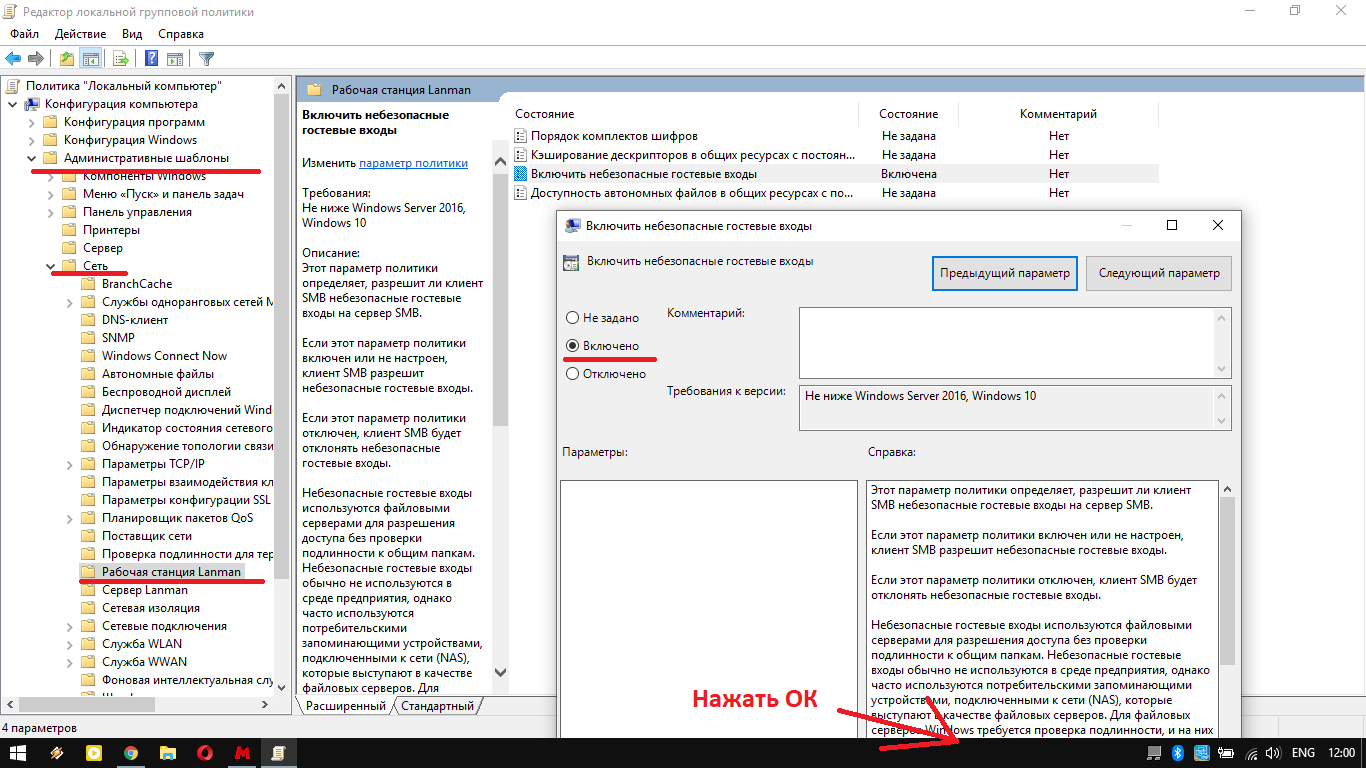Viewport: 1366px width, 768px height.
Task: Open File Explorer from the taskbar
Action: tap(168, 752)
